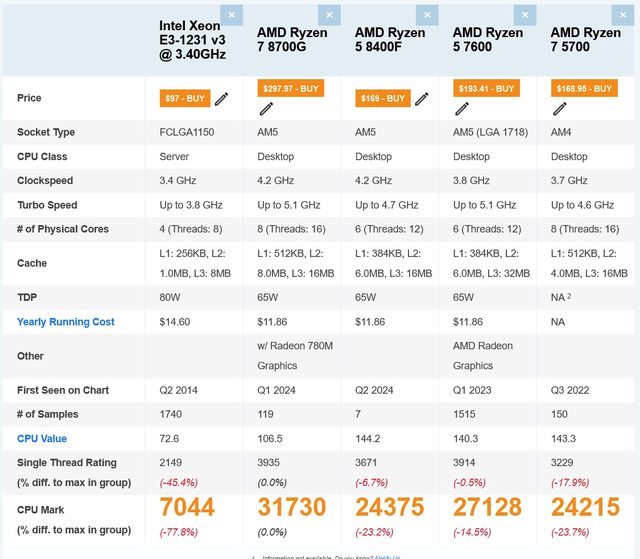Viewport: 640px width, 559px height.
Task: Open the CPU Value link
Action: pyautogui.click(x=42, y=438)
